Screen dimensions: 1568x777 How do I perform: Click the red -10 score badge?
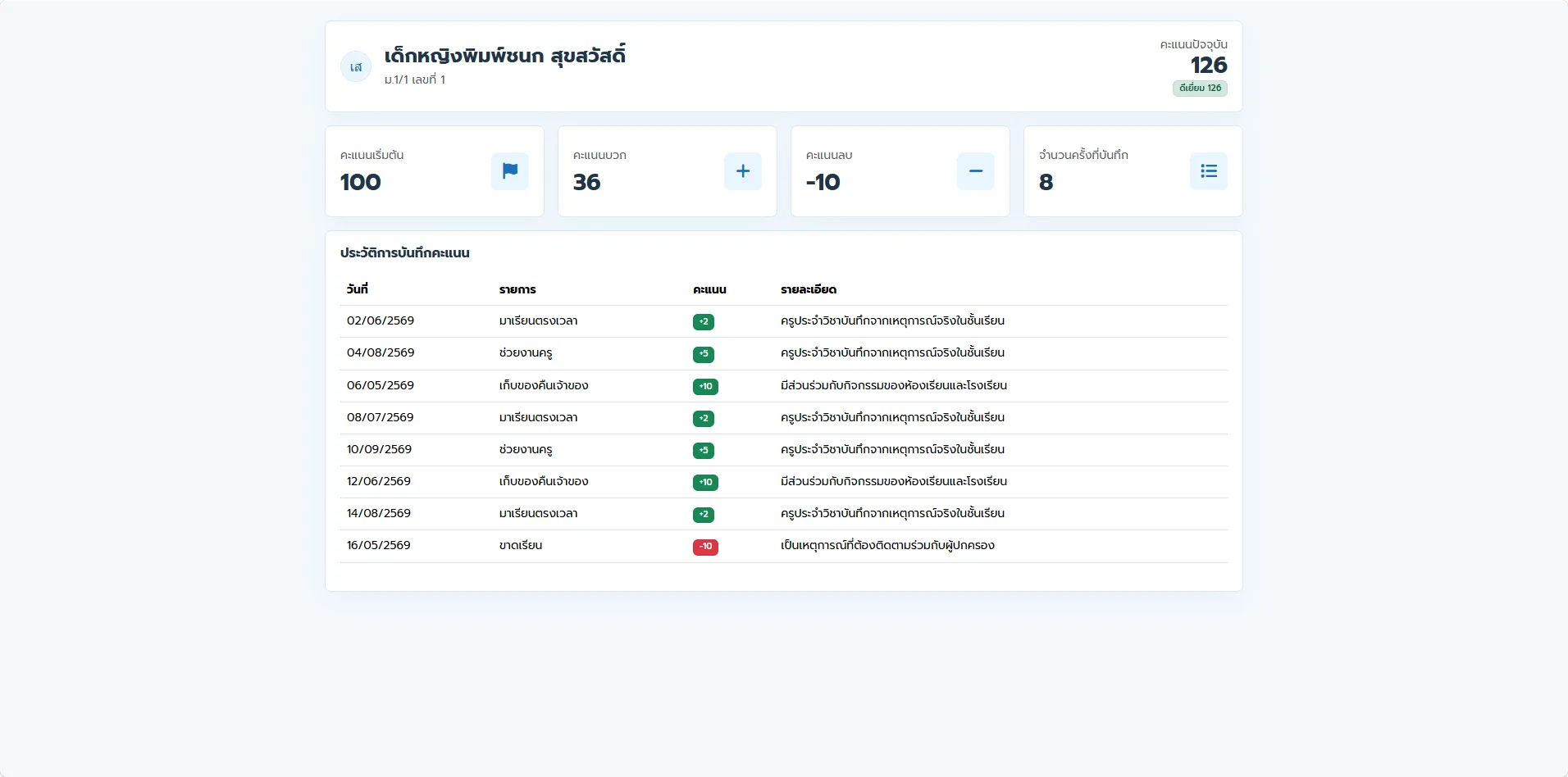click(705, 547)
